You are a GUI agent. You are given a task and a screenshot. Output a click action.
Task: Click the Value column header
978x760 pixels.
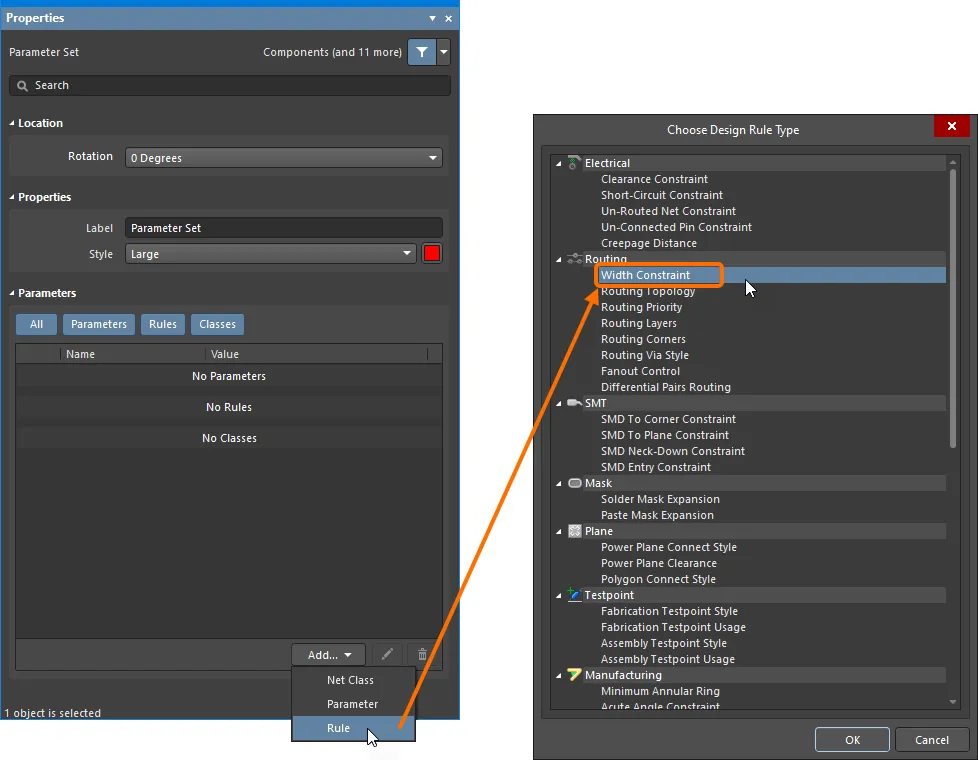225,354
